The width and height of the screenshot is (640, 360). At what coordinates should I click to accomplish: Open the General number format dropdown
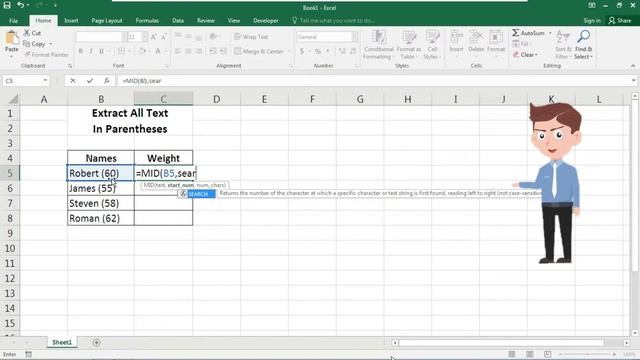tap(354, 37)
